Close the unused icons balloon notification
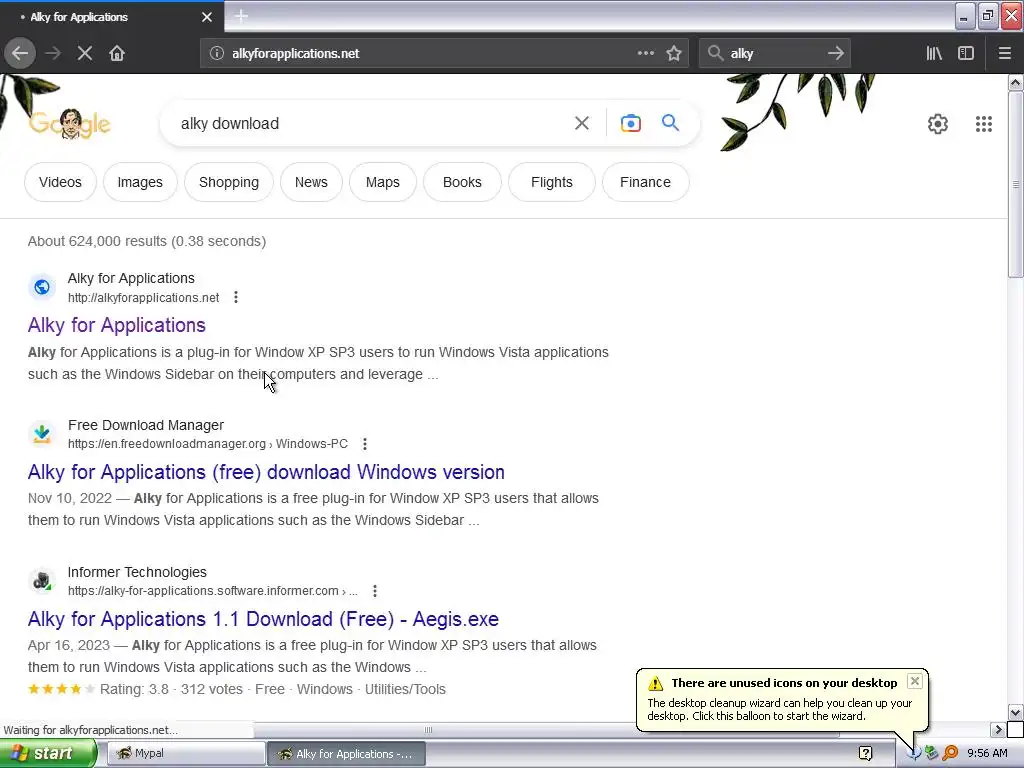Image resolution: width=1024 pixels, height=768 pixels. (914, 681)
